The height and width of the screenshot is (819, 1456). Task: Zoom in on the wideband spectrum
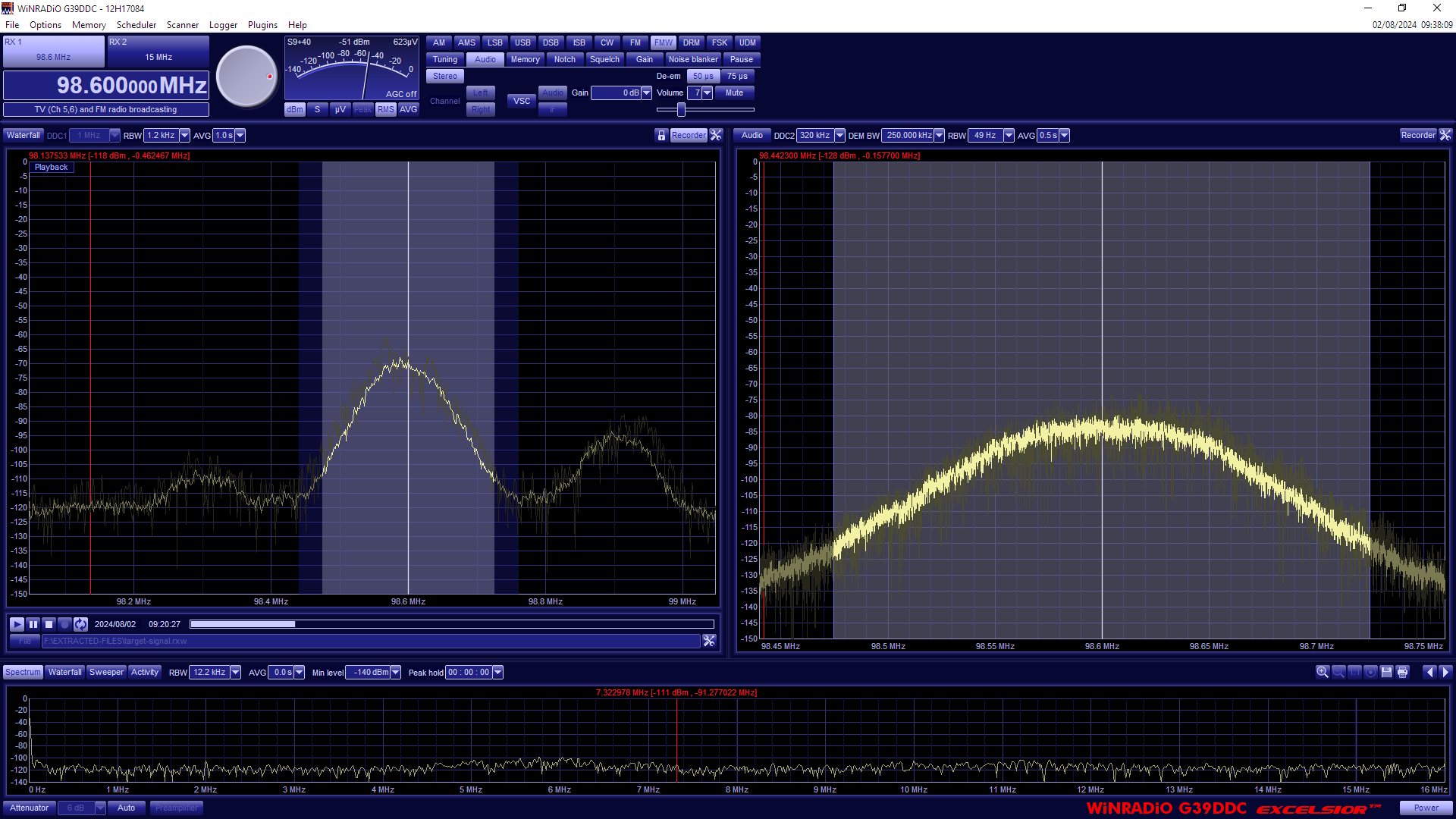(x=1323, y=672)
